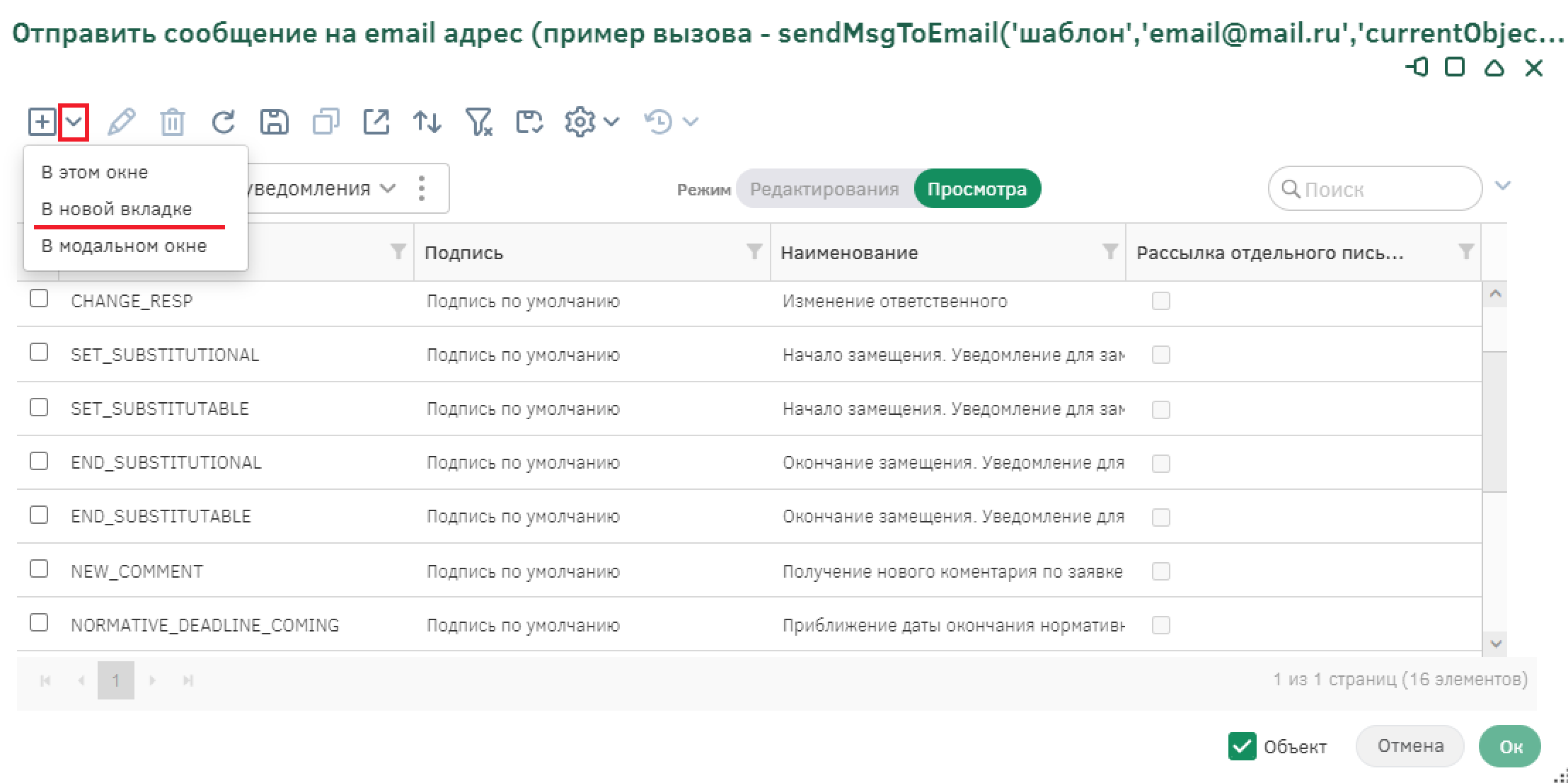Expand the chevron beside the search field
Screen dimensions: 1568x783
(1502, 185)
